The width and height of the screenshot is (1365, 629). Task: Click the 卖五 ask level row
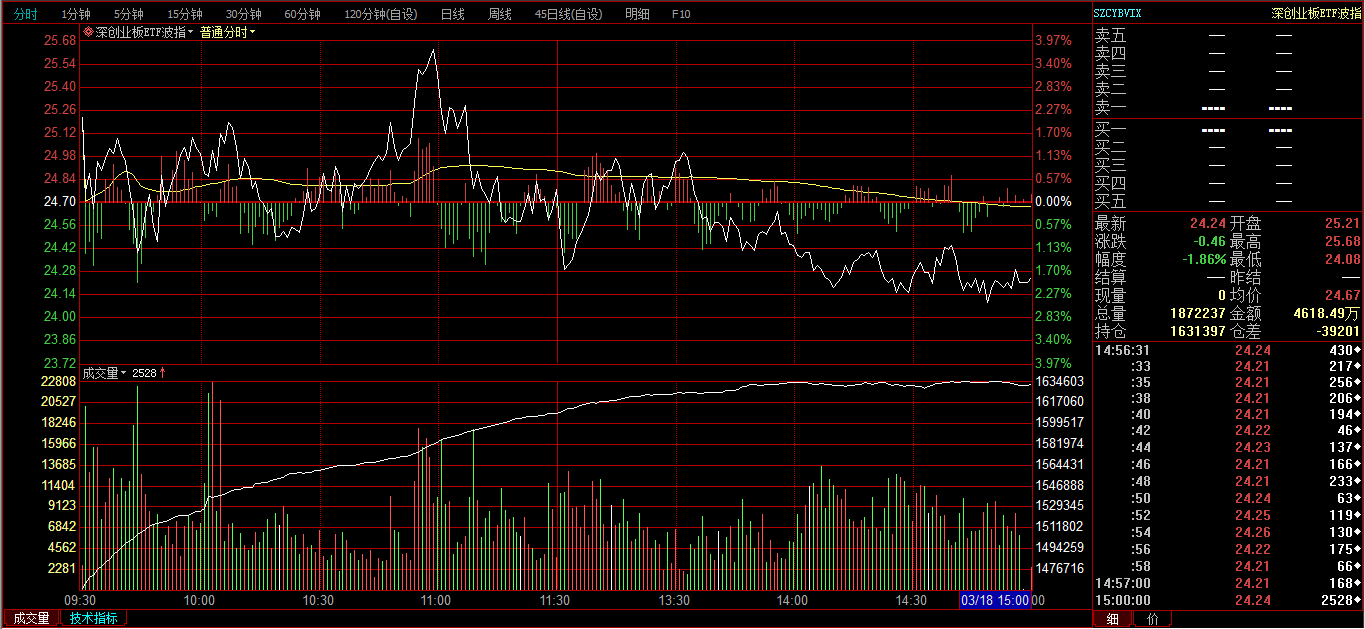[1227, 35]
